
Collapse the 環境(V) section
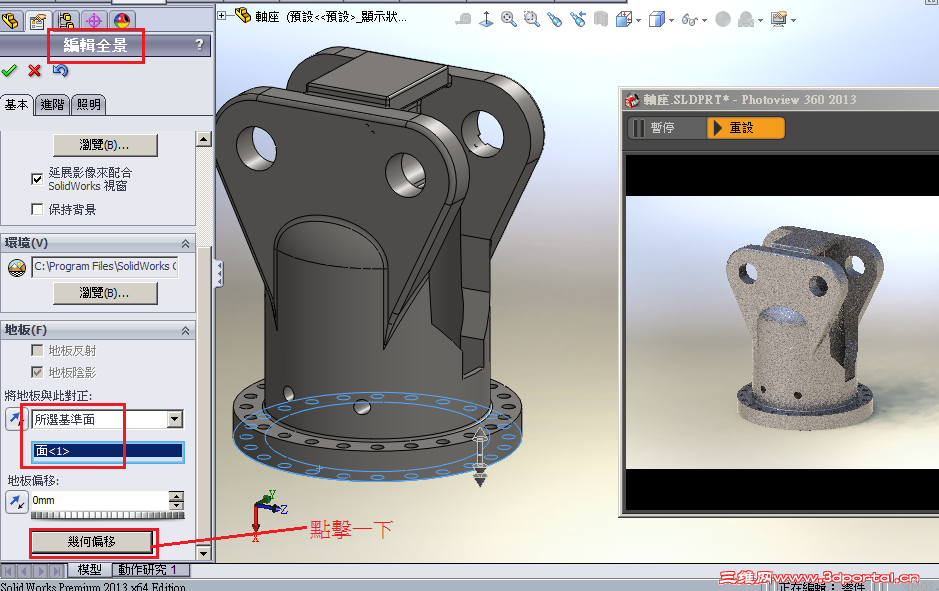click(x=186, y=243)
